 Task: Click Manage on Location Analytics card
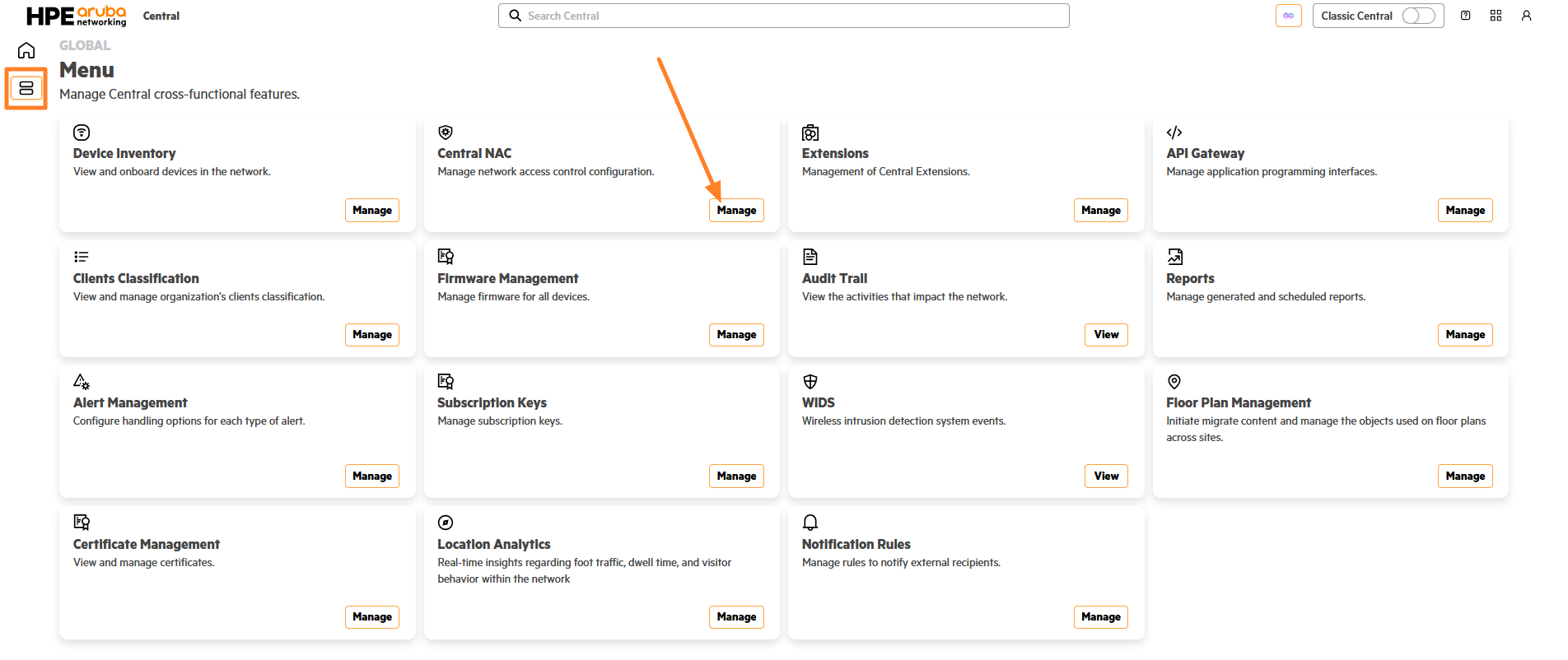736,617
